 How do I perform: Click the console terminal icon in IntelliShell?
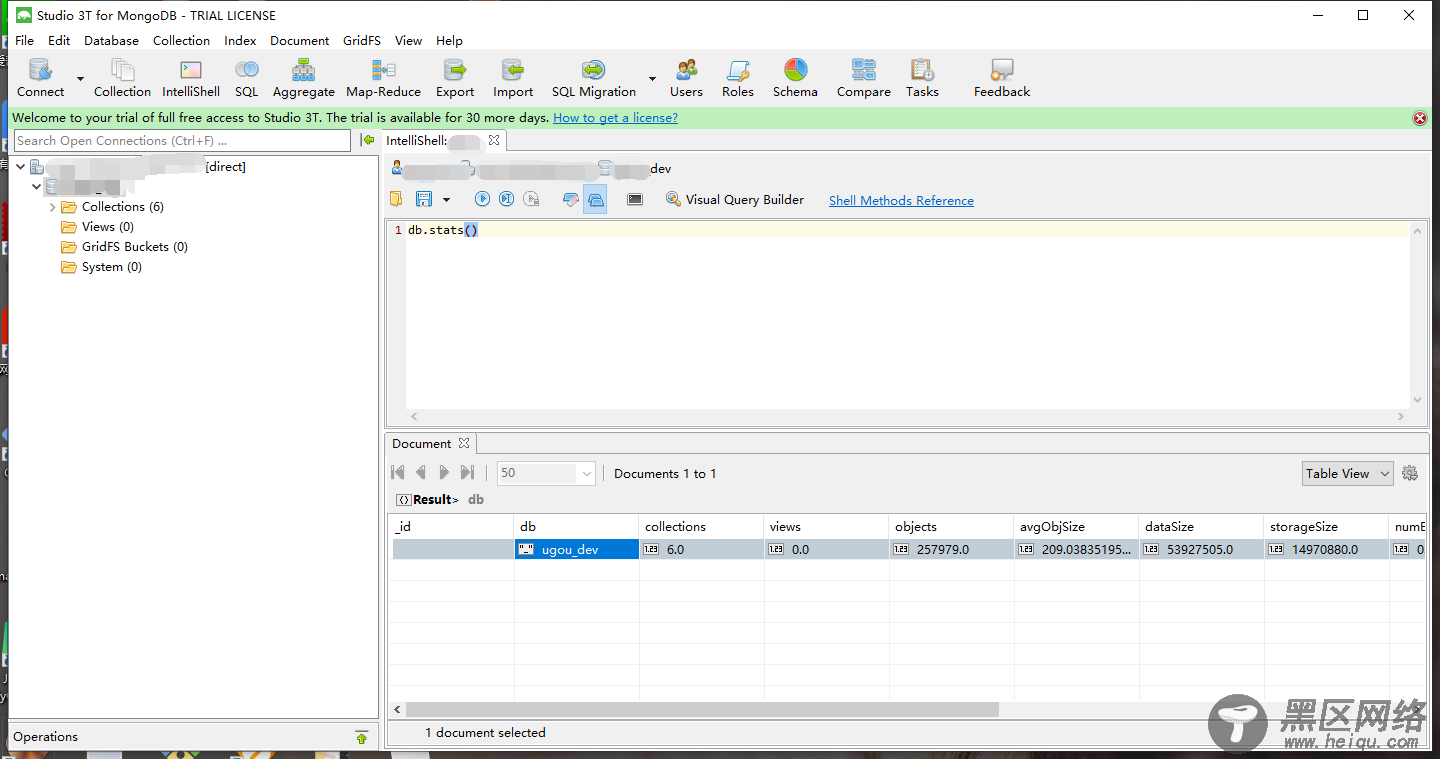point(635,199)
